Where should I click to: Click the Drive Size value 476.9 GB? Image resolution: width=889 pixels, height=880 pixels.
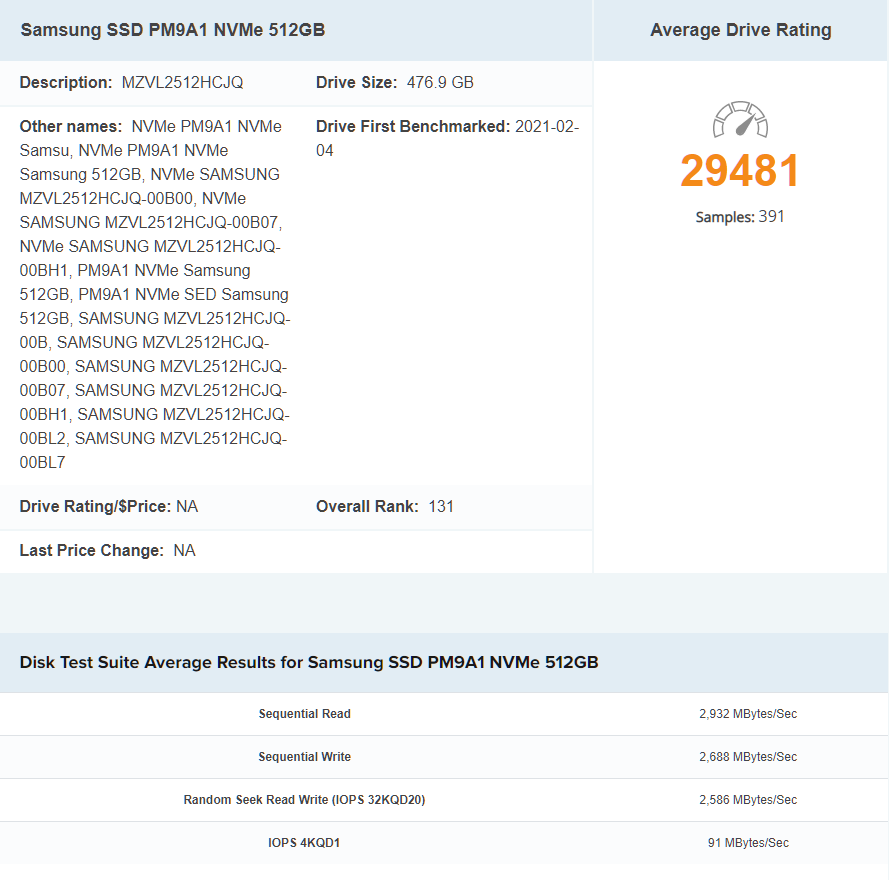(440, 83)
